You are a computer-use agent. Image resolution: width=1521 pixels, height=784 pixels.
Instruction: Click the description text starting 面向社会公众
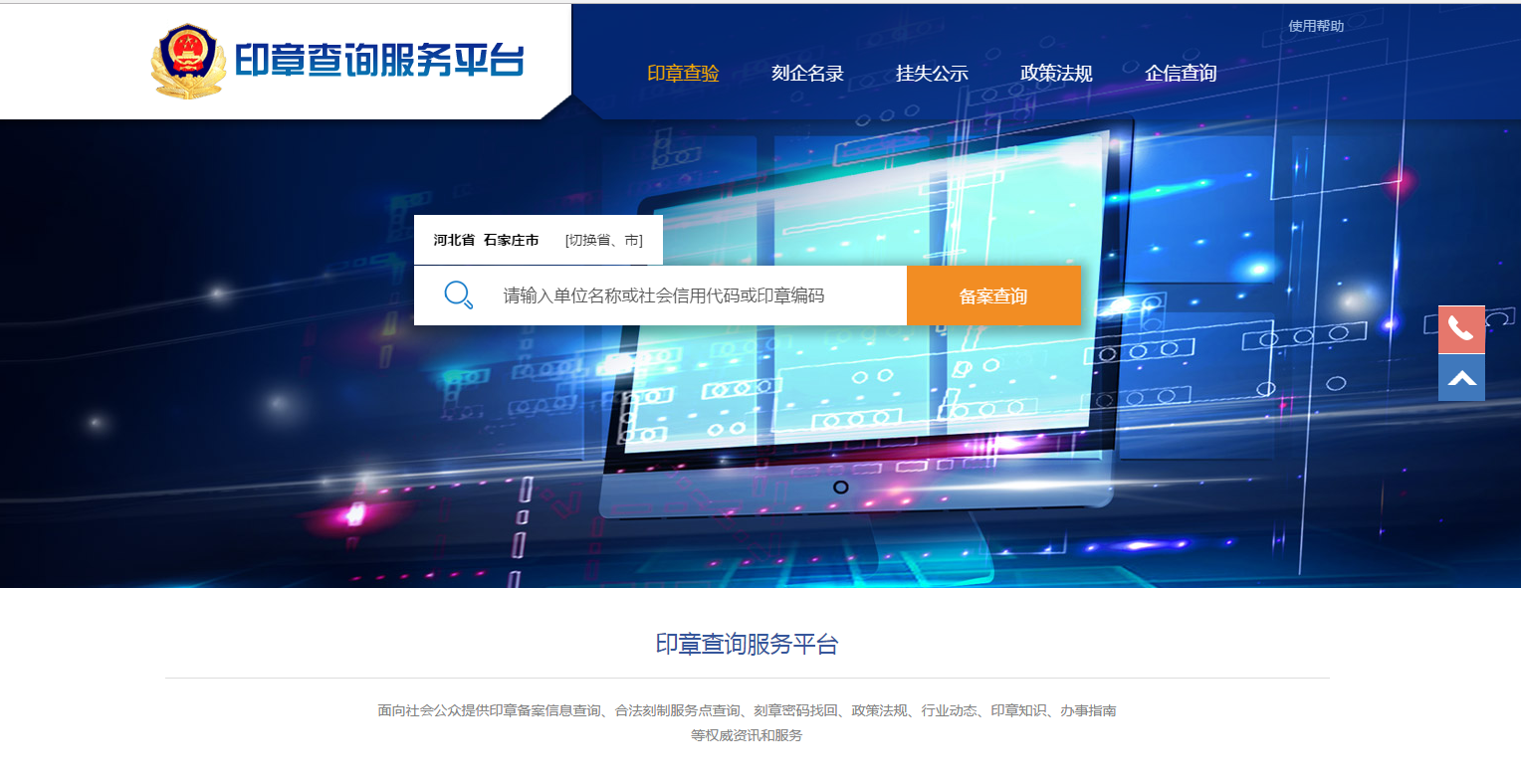(x=747, y=710)
